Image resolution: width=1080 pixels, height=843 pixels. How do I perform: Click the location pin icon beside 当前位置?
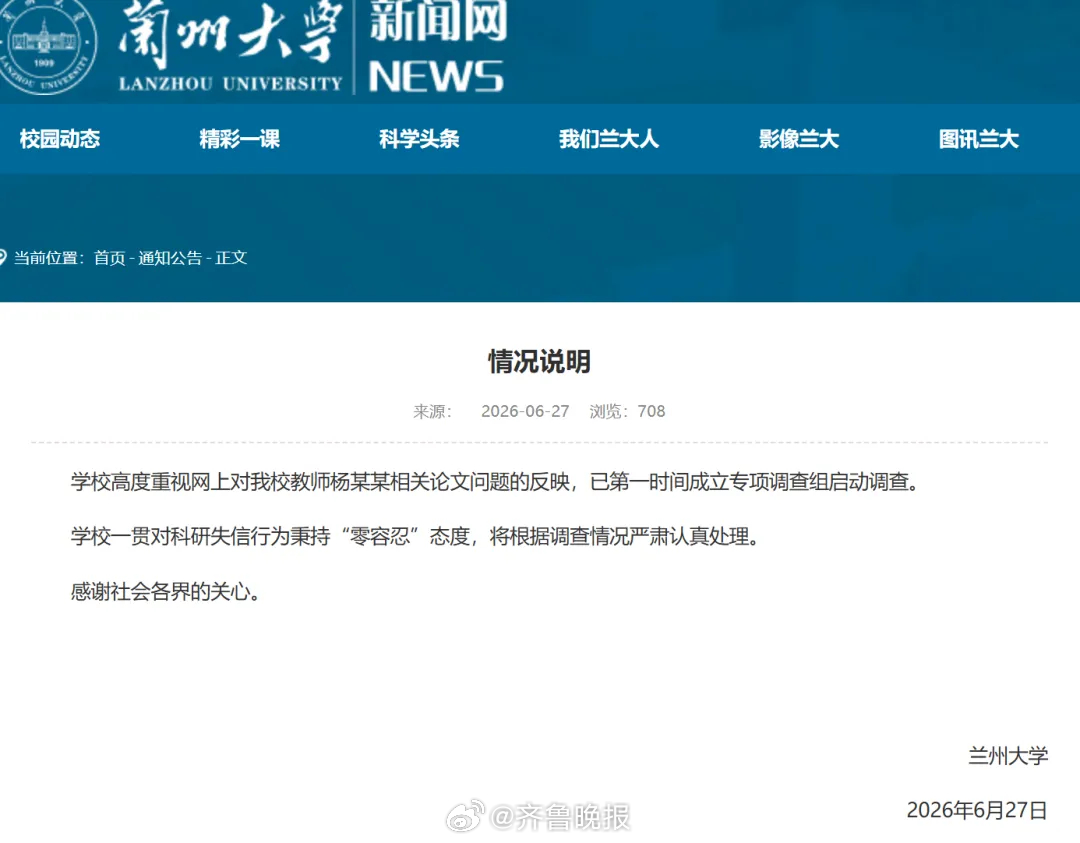point(3,258)
